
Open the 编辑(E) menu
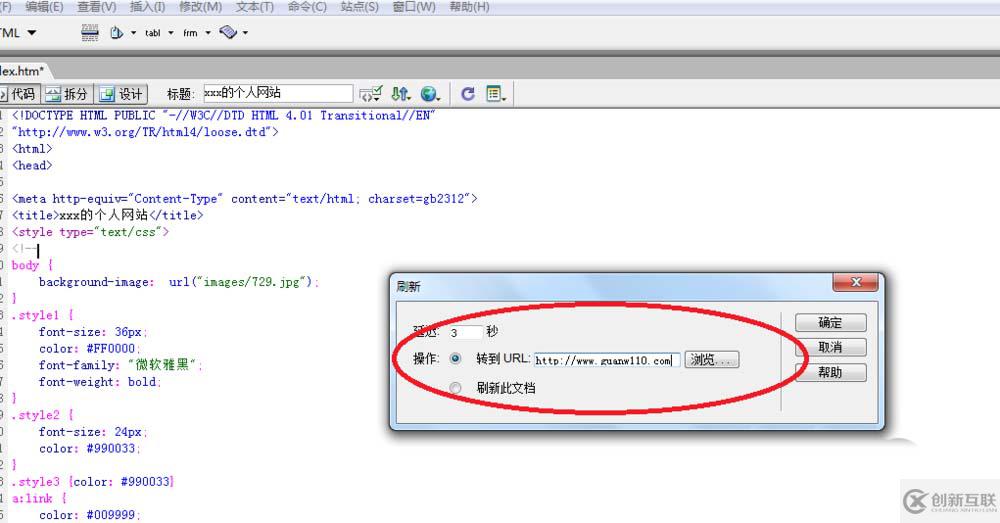click(44, 7)
